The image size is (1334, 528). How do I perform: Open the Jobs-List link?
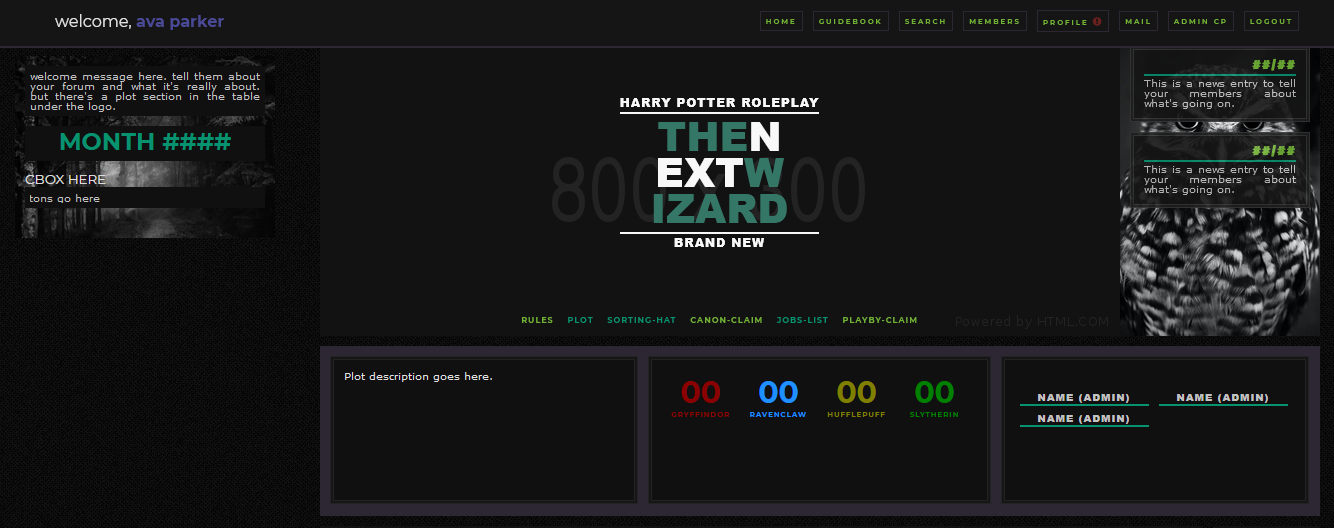tap(802, 320)
